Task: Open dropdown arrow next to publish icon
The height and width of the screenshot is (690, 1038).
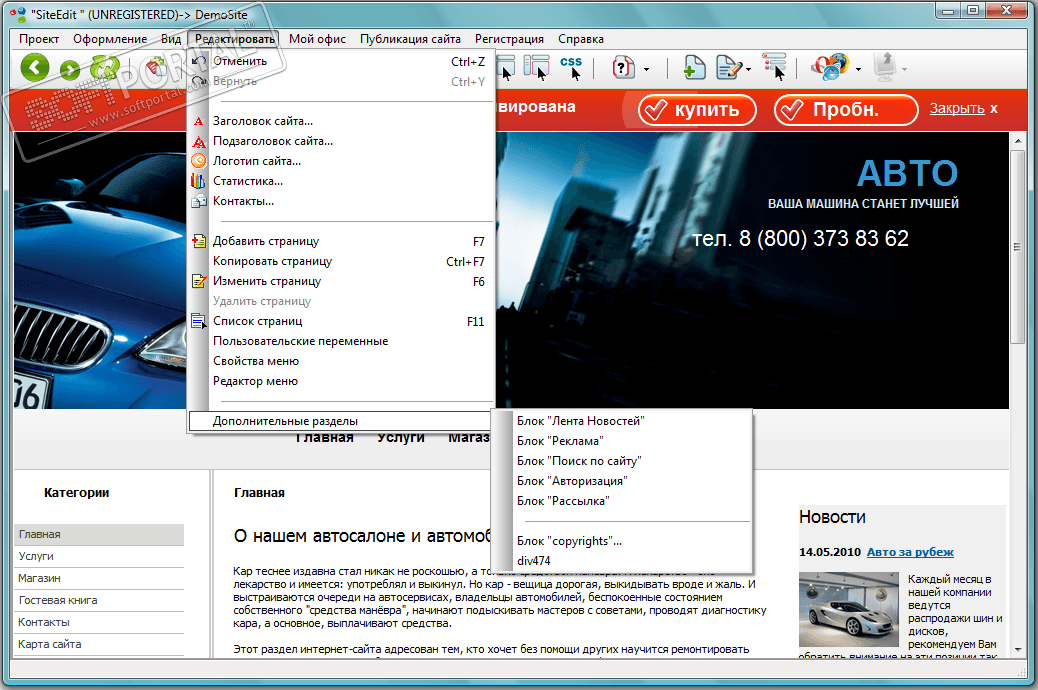Action: [904, 70]
